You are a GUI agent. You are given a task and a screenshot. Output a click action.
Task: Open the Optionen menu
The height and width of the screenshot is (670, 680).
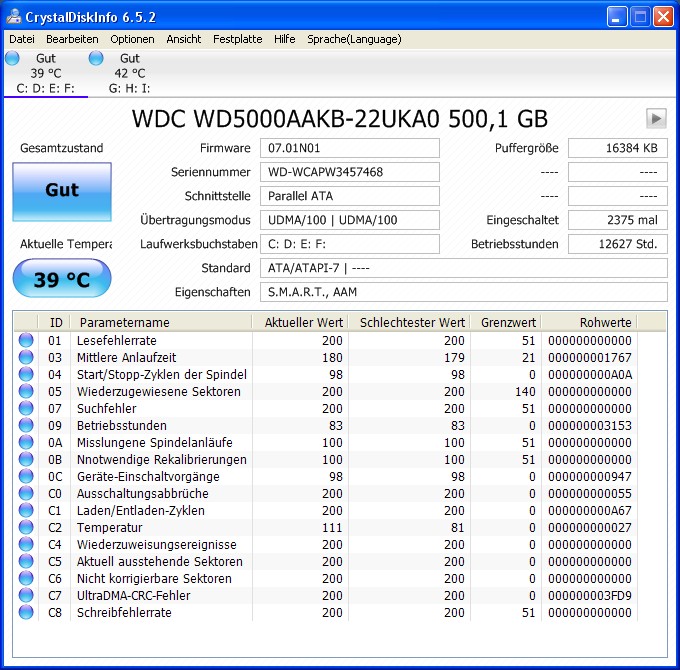(x=132, y=39)
